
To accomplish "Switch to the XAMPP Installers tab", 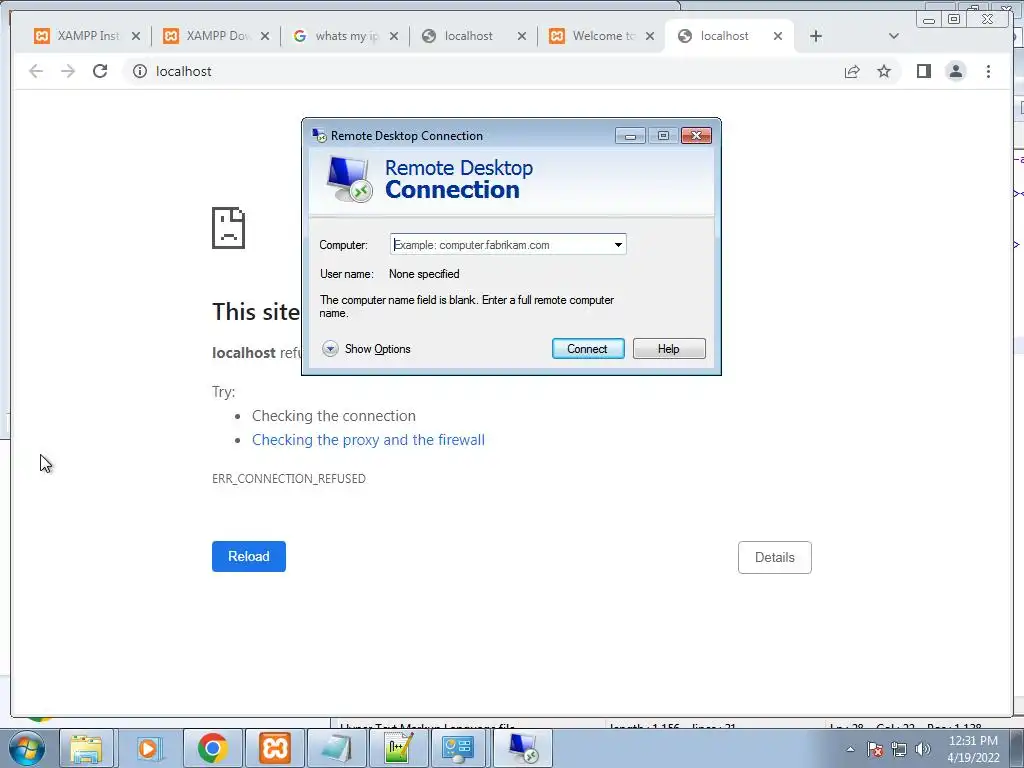I will pos(78,36).
